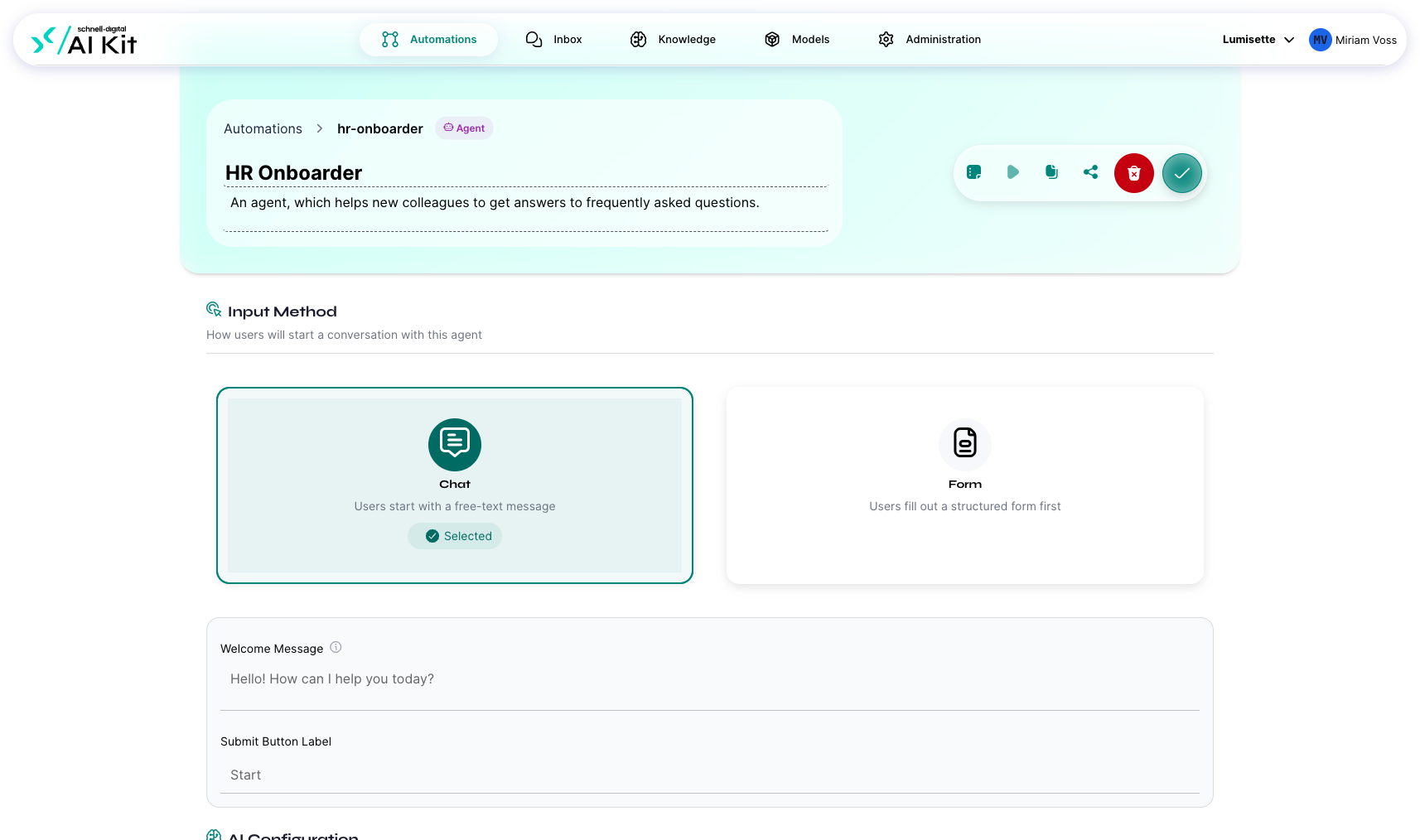Share the HR Onboarder agent
The height and width of the screenshot is (840, 1420).
pos(1090,172)
